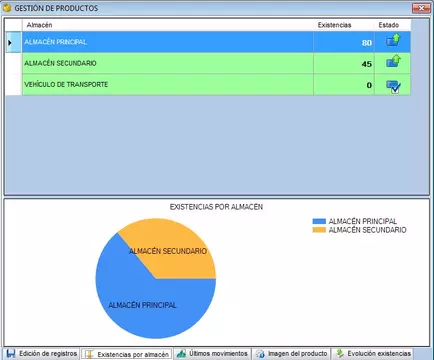Click the checkmark status icon for Vehículo de Transporte
The height and width of the screenshot is (360, 434).
pos(393,86)
